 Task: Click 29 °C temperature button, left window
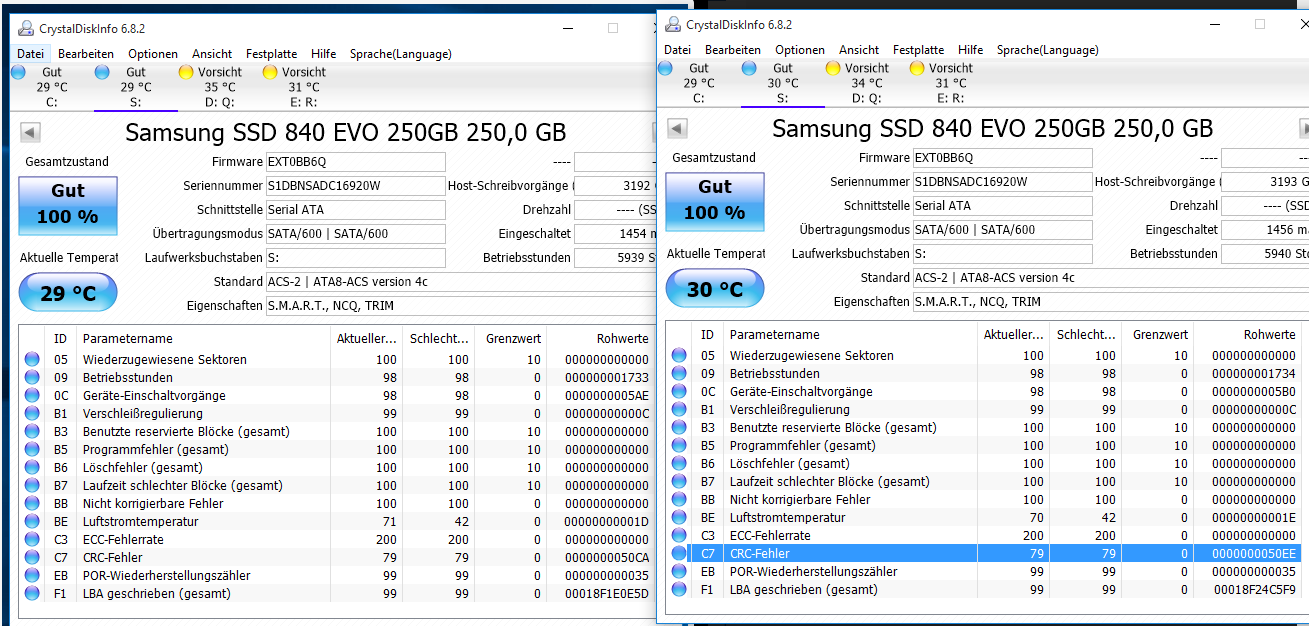click(68, 293)
